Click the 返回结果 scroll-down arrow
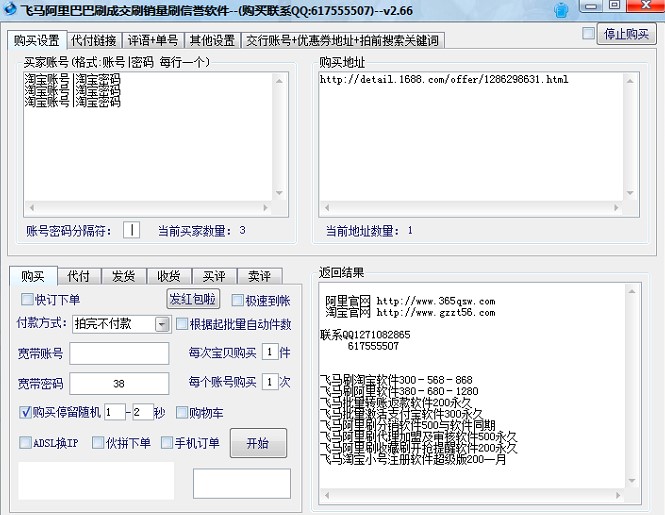 pyautogui.click(x=632, y=480)
